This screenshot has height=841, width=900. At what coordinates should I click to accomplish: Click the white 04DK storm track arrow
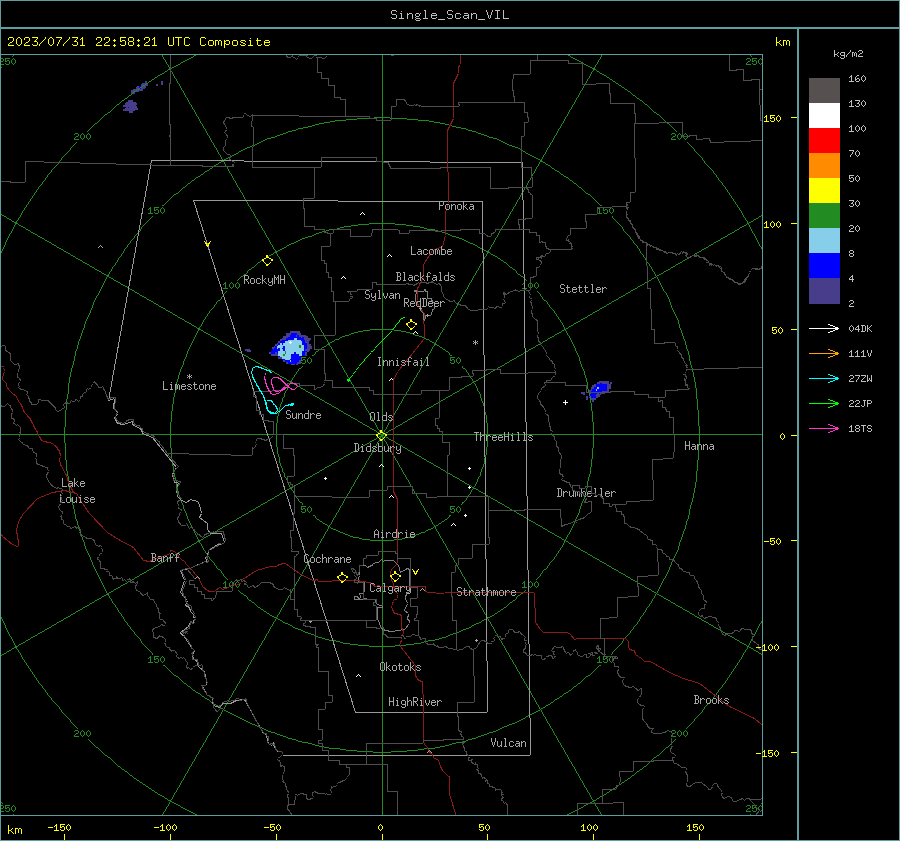824,329
